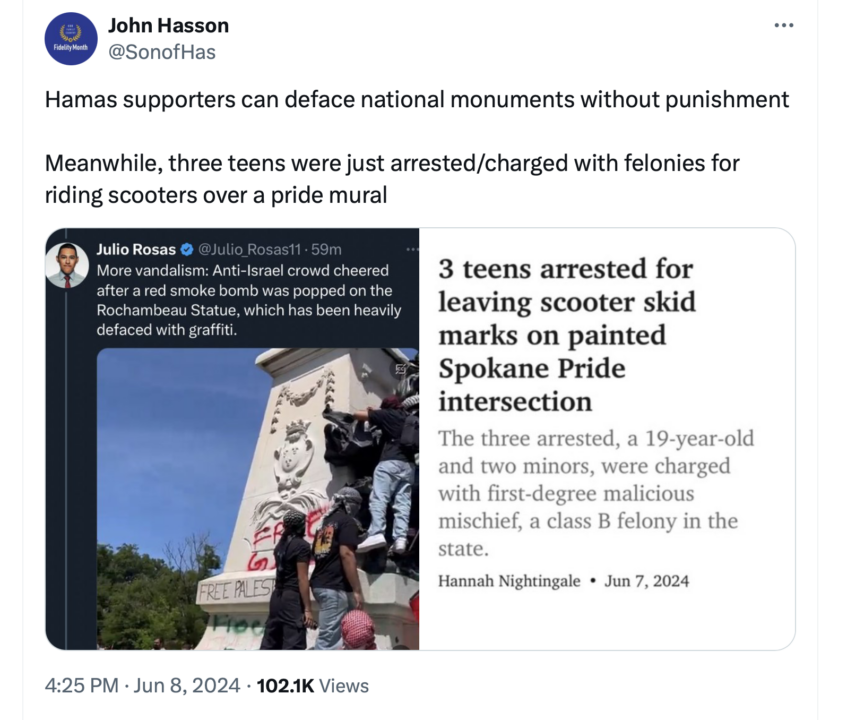Screen dimensions: 847x720
Task: Click the captions-off icon on the statue video
Action: 401,369
